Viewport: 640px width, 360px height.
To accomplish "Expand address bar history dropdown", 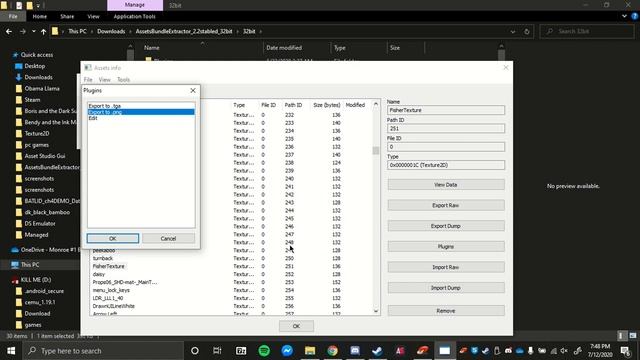I will 513,31.
